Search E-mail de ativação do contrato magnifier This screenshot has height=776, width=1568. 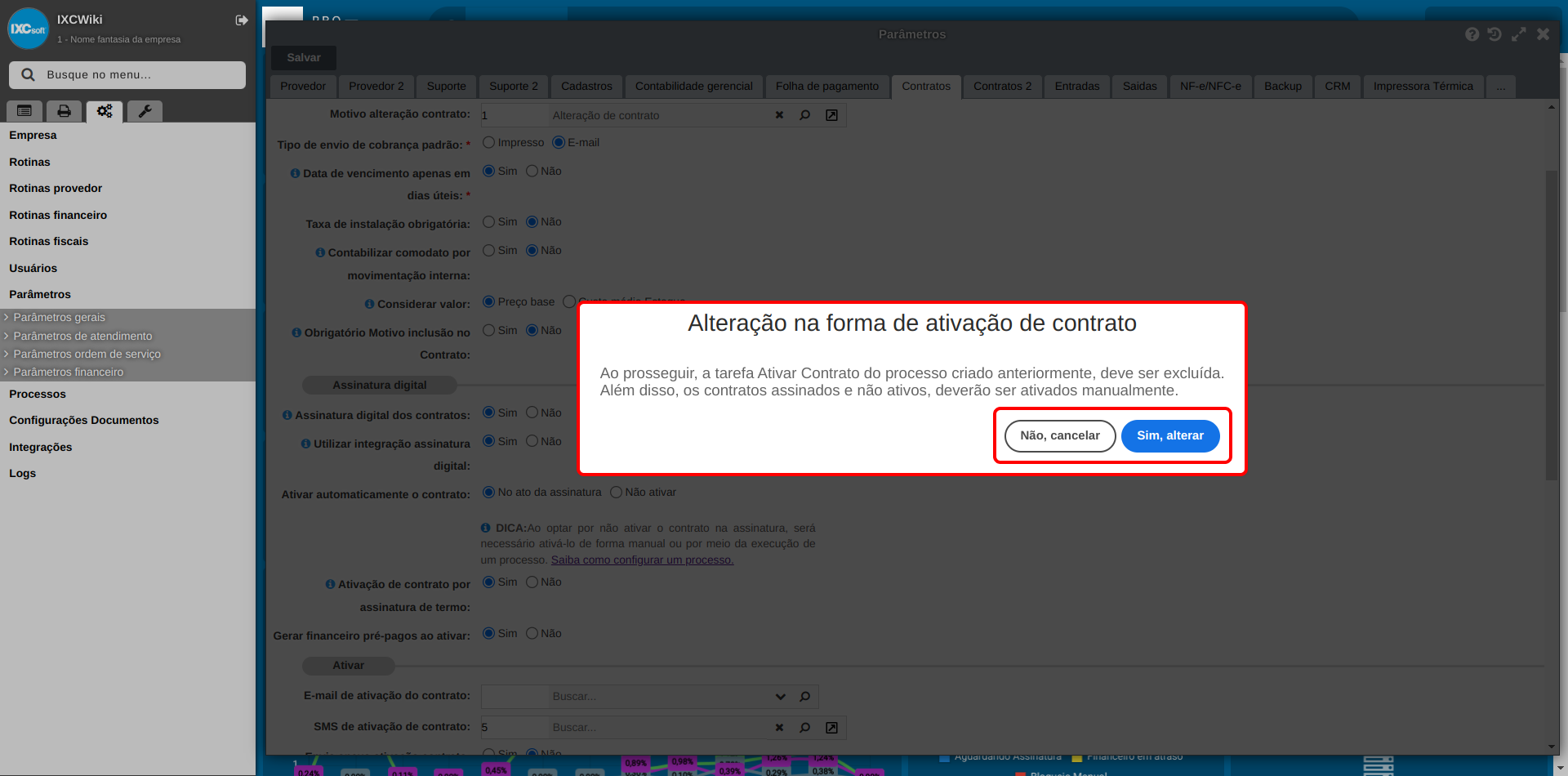pyautogui.click(x=805, y=697)
